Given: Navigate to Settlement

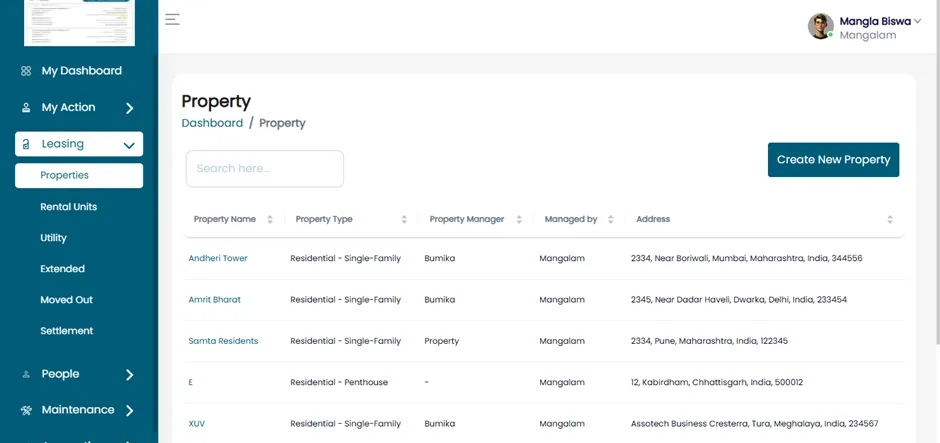Looking at the screenshot, I should tap(67, 331).
